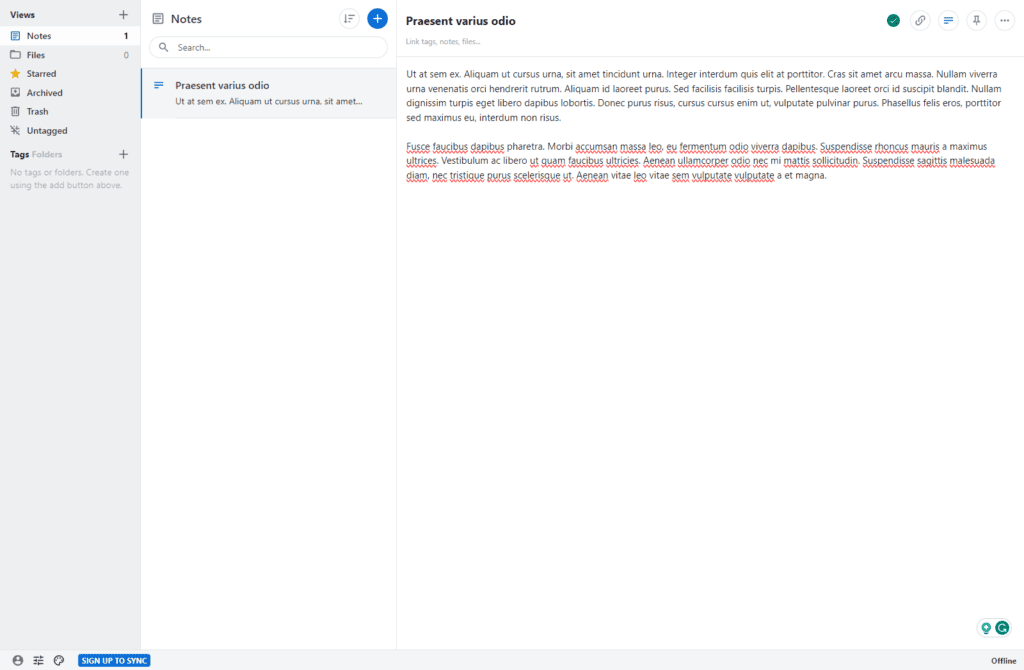Viewport: 1024px width, 670px height.
Task: Open the change note type menu
Action: click(x=948, y=20)
